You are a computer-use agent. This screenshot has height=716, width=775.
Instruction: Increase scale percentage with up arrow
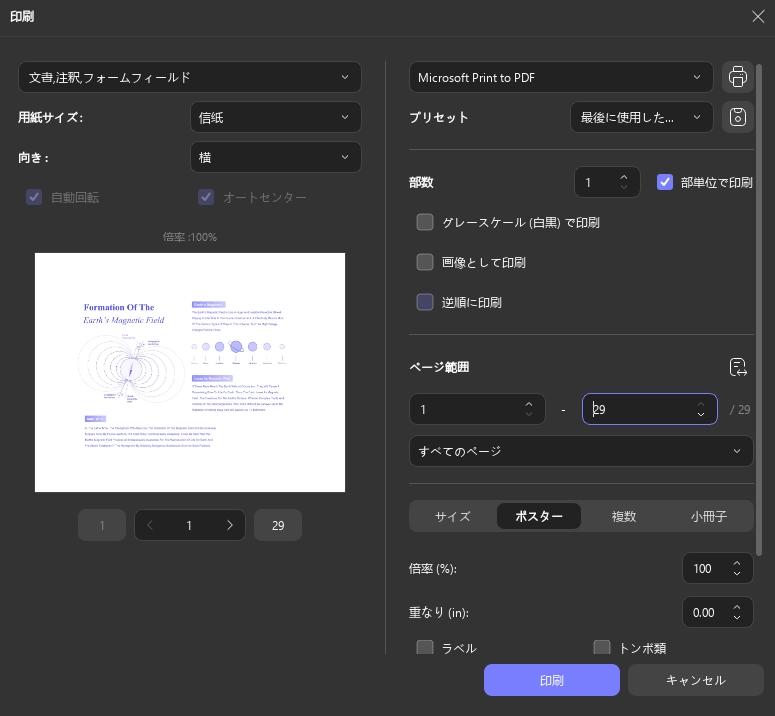point(736,563)
